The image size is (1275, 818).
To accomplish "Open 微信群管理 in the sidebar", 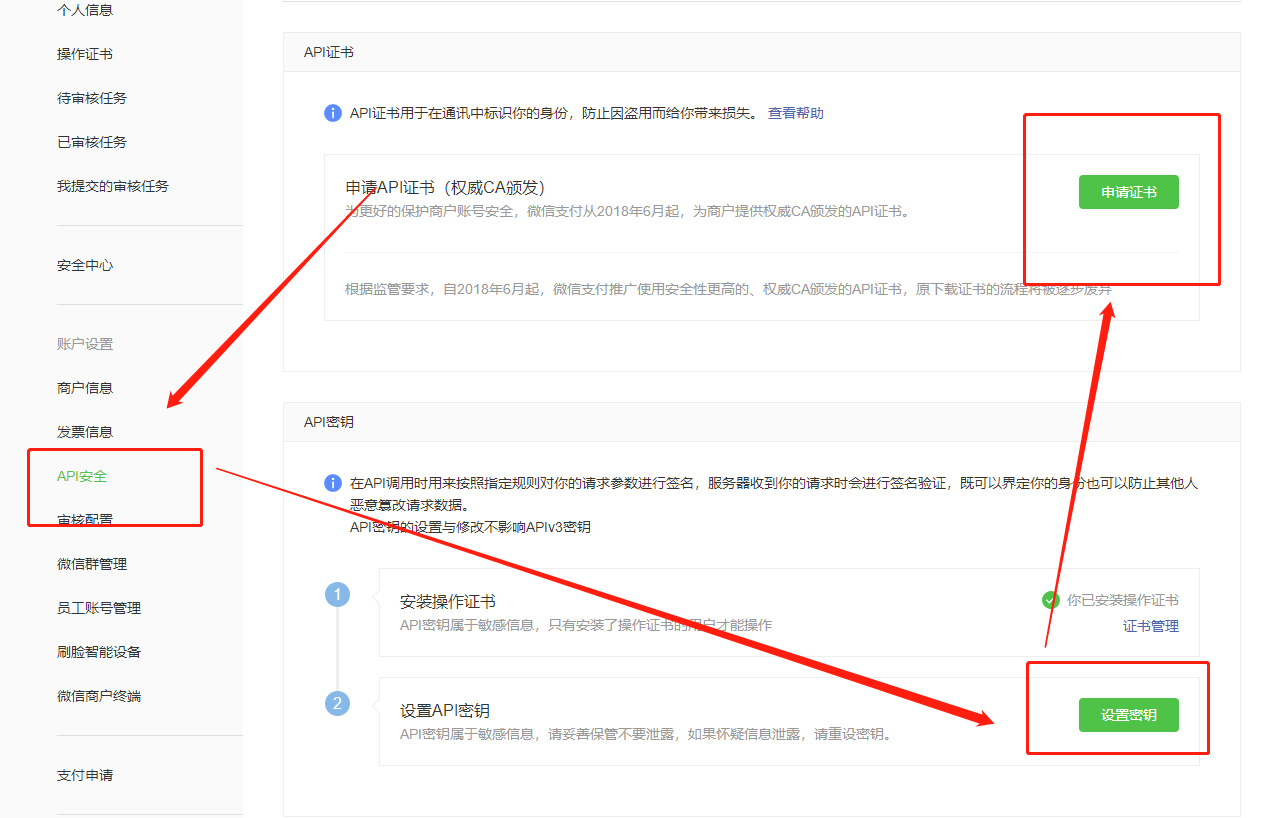I will (x=92, y=564).
